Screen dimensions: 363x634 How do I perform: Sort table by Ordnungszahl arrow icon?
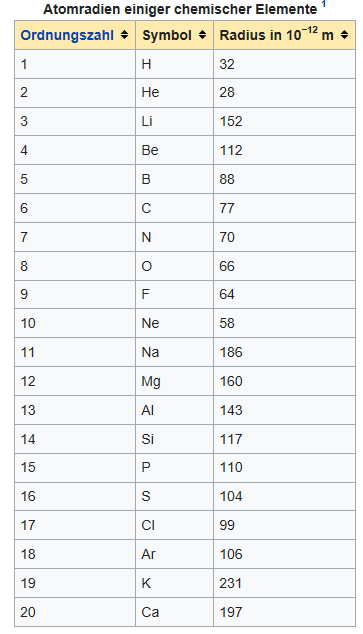125,35
